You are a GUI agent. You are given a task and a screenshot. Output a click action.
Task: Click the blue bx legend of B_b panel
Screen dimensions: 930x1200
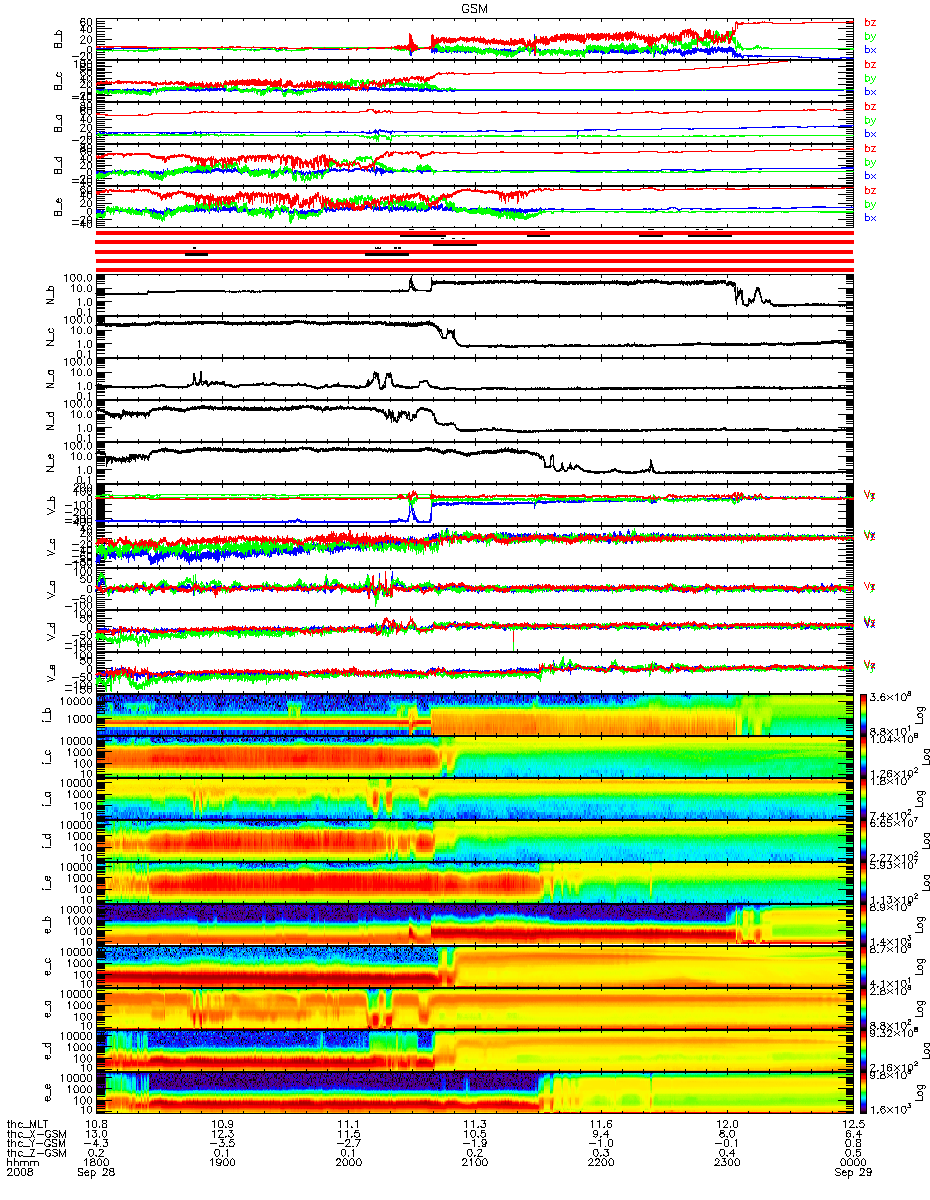coord(870,49)
